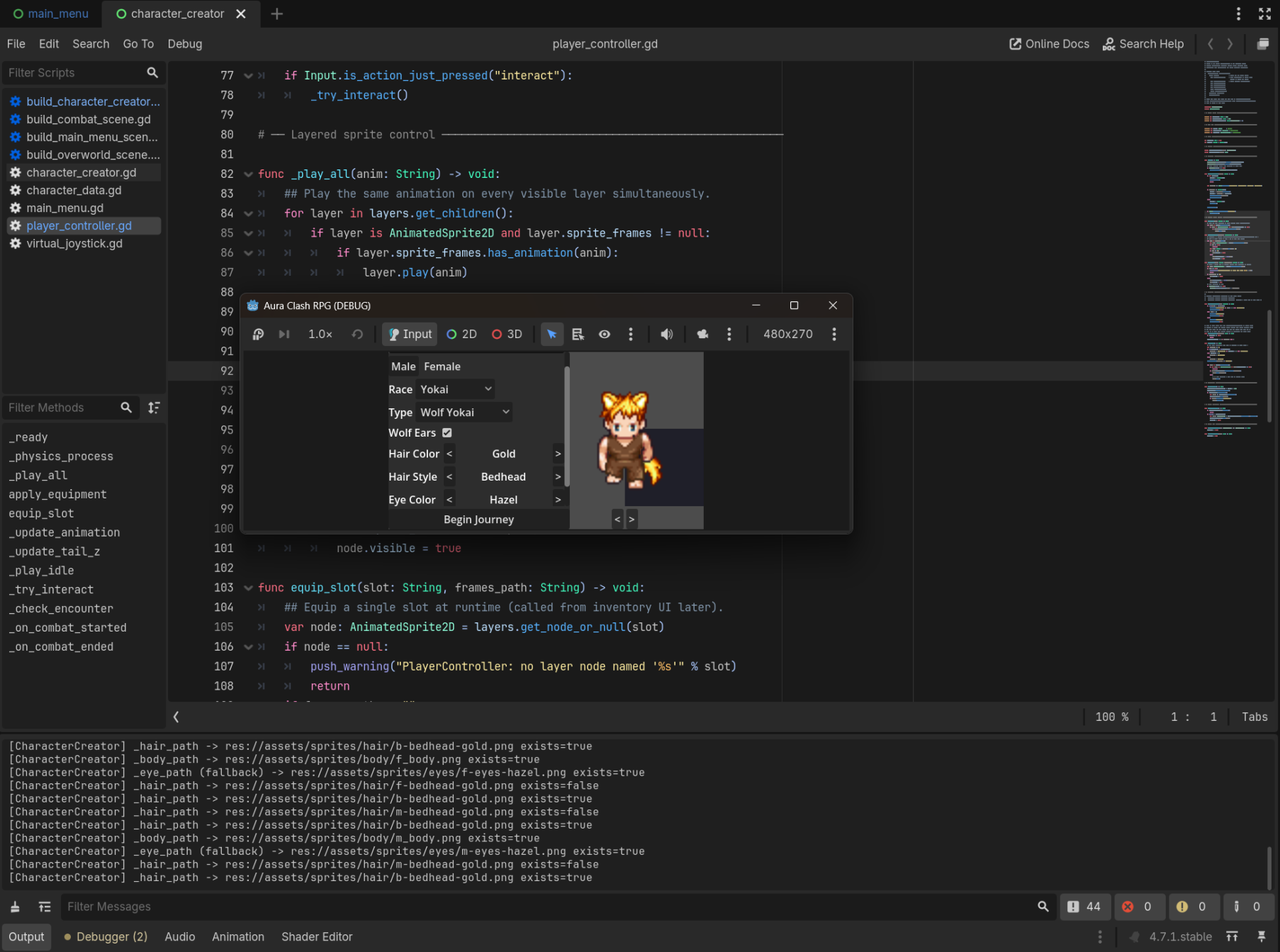Click the search icon in Filter Methods
Viewport: 1280px width, 952px height.
tap(126, 408)
